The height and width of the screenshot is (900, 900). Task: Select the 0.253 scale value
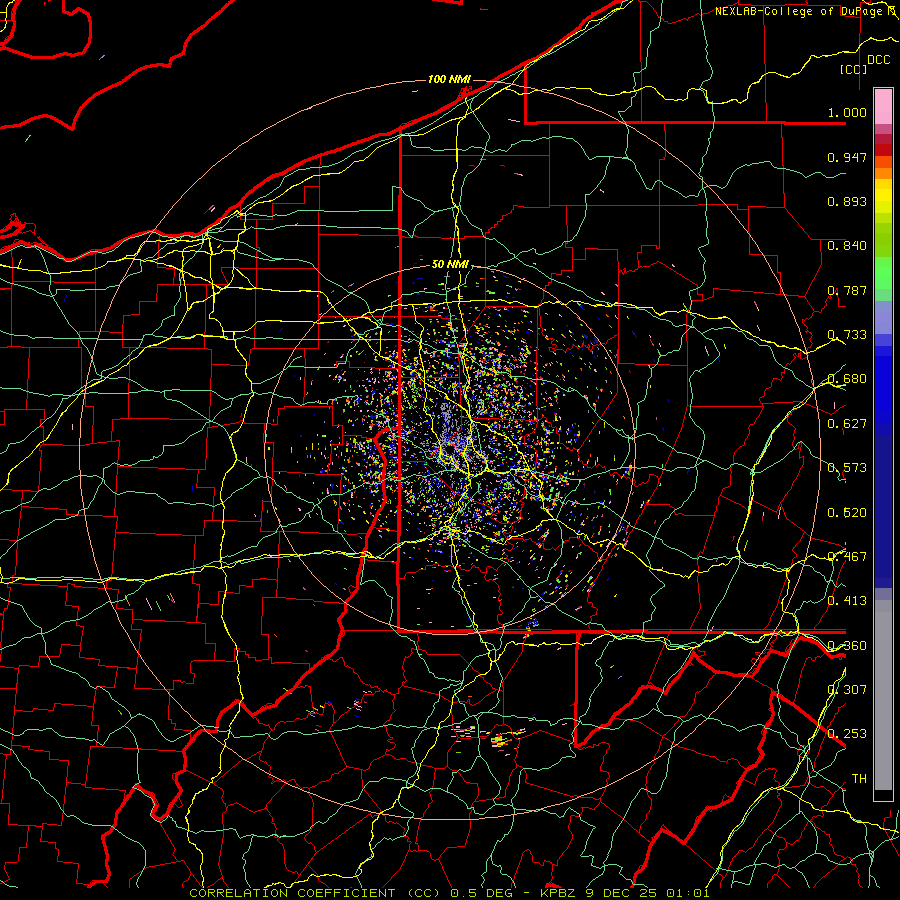click(x=847, y=734)
